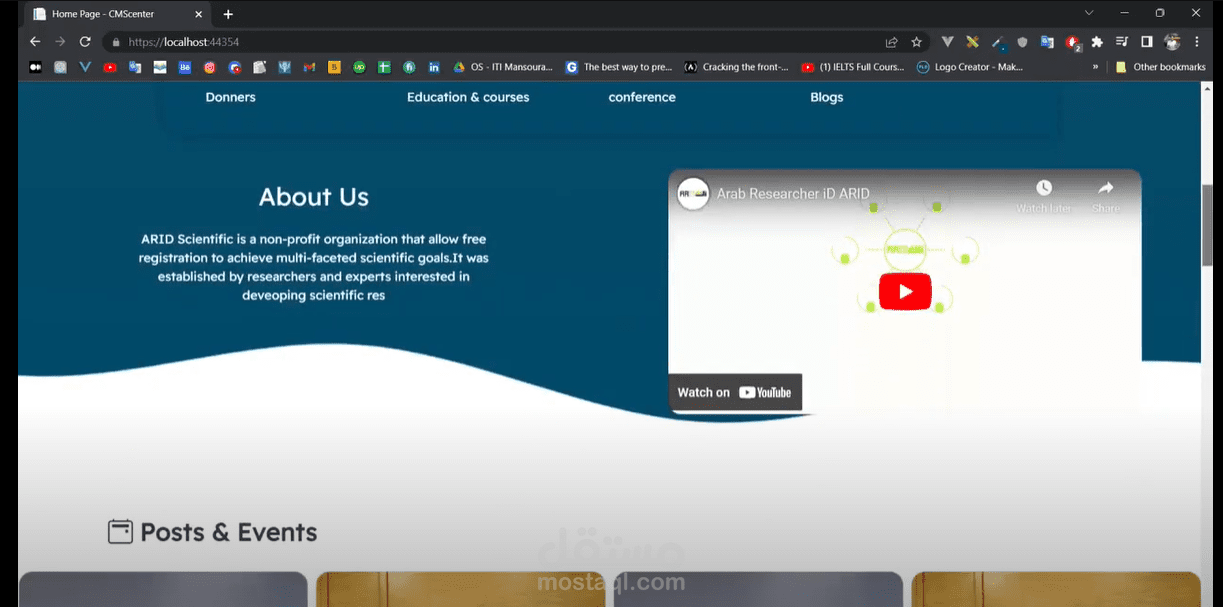This screenshot has height=607, width=1223.
Task: Open the Extensions puzzle-piece menu
Action: coord(1097,42)
